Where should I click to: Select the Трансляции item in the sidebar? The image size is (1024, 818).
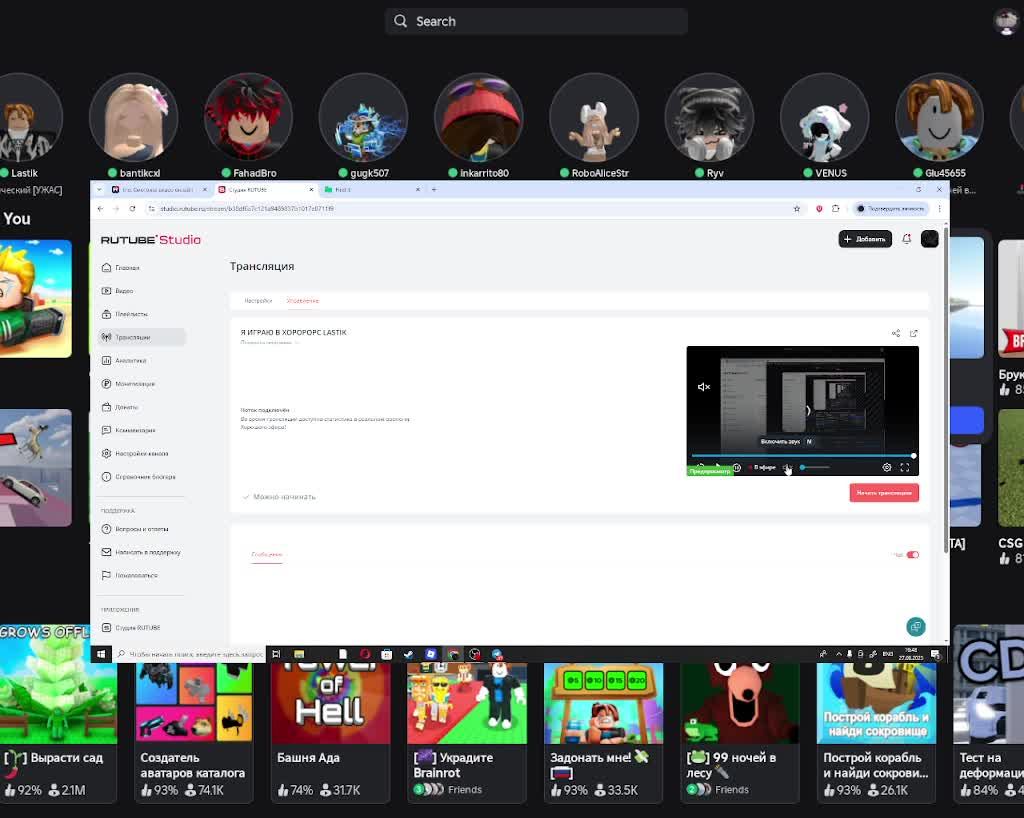click(141, 338)
